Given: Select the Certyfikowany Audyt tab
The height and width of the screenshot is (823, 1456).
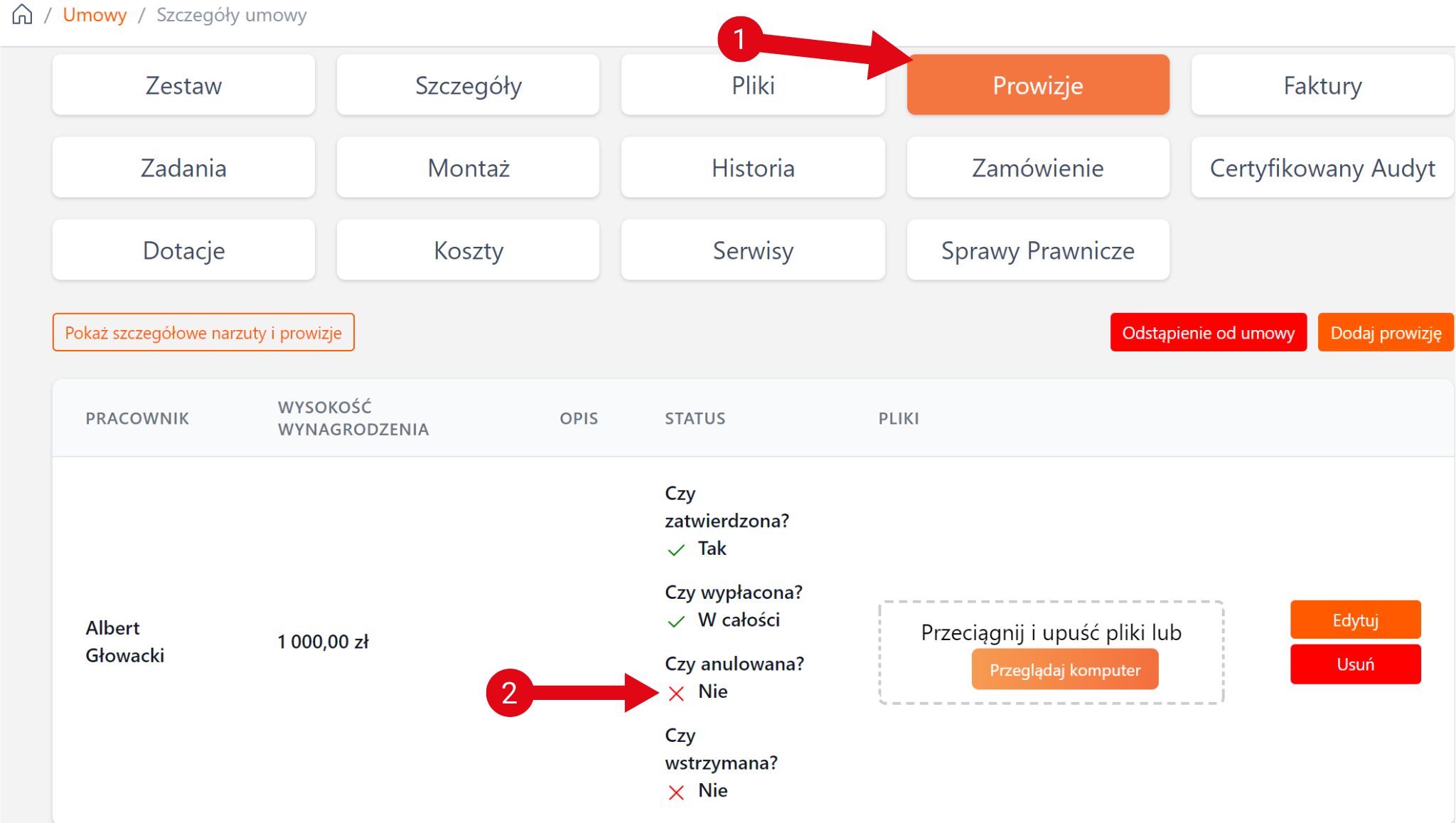Looking at the screenshot, I should (x=1322, y=168).
